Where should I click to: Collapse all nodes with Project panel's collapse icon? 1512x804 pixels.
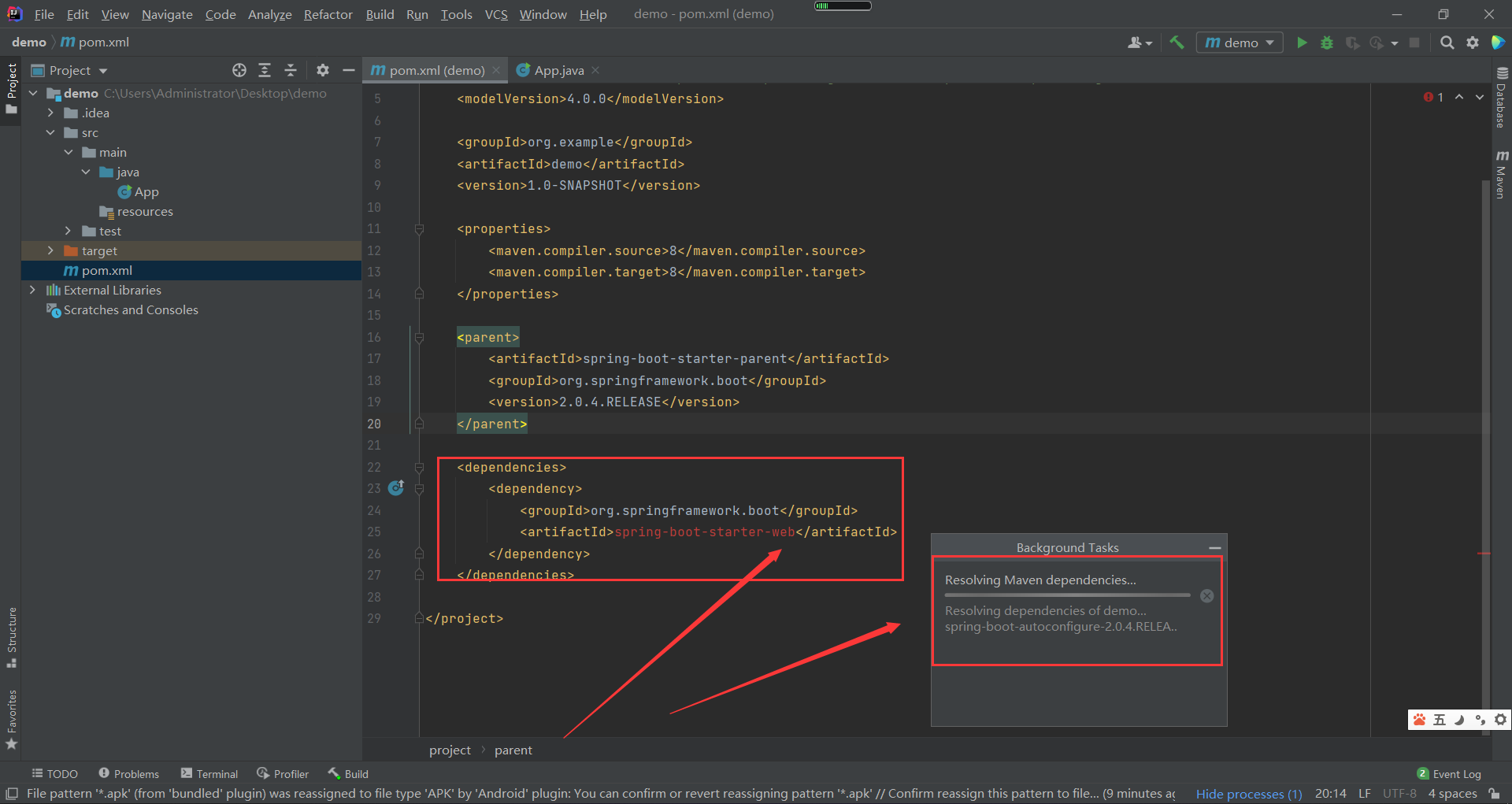(290, 70)
